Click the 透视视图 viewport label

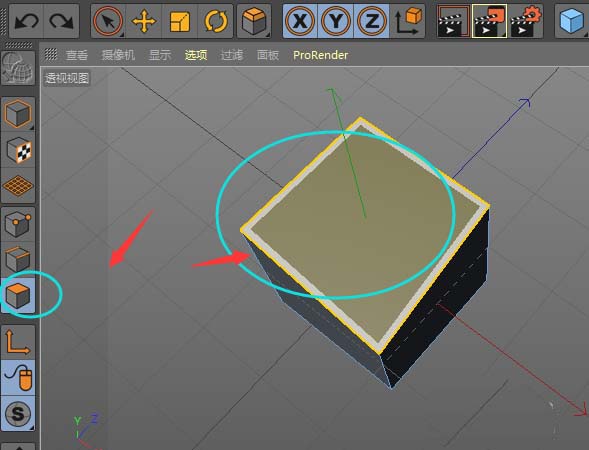coord(67,78)
